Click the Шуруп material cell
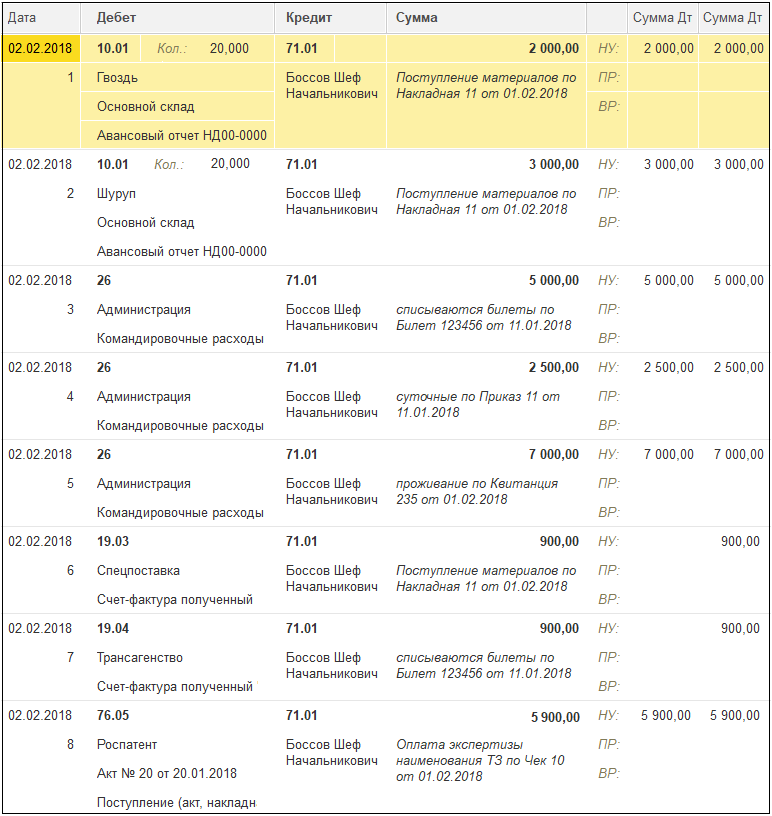 [x=116, y=194]
